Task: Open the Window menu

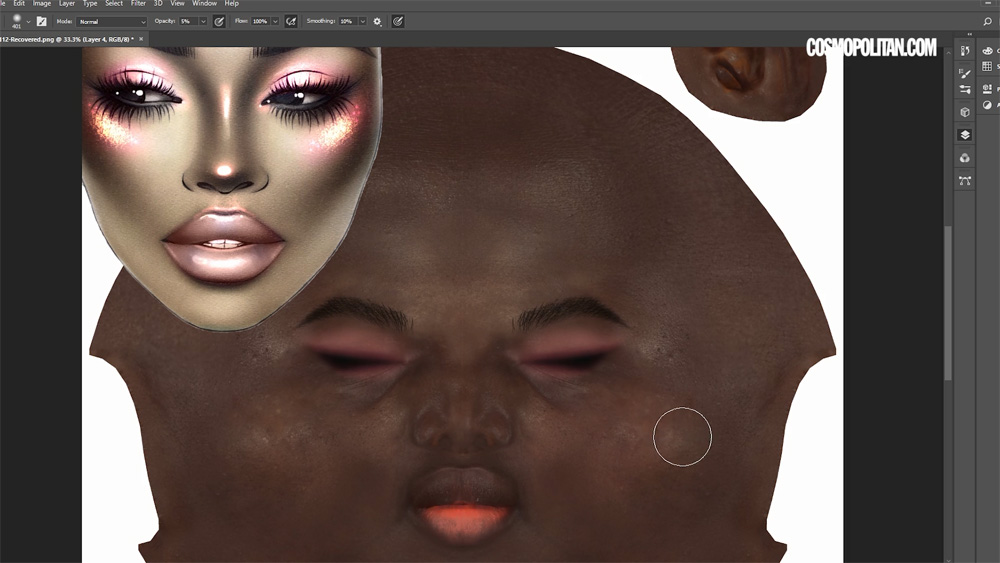Action: click(x=204, y=3)
